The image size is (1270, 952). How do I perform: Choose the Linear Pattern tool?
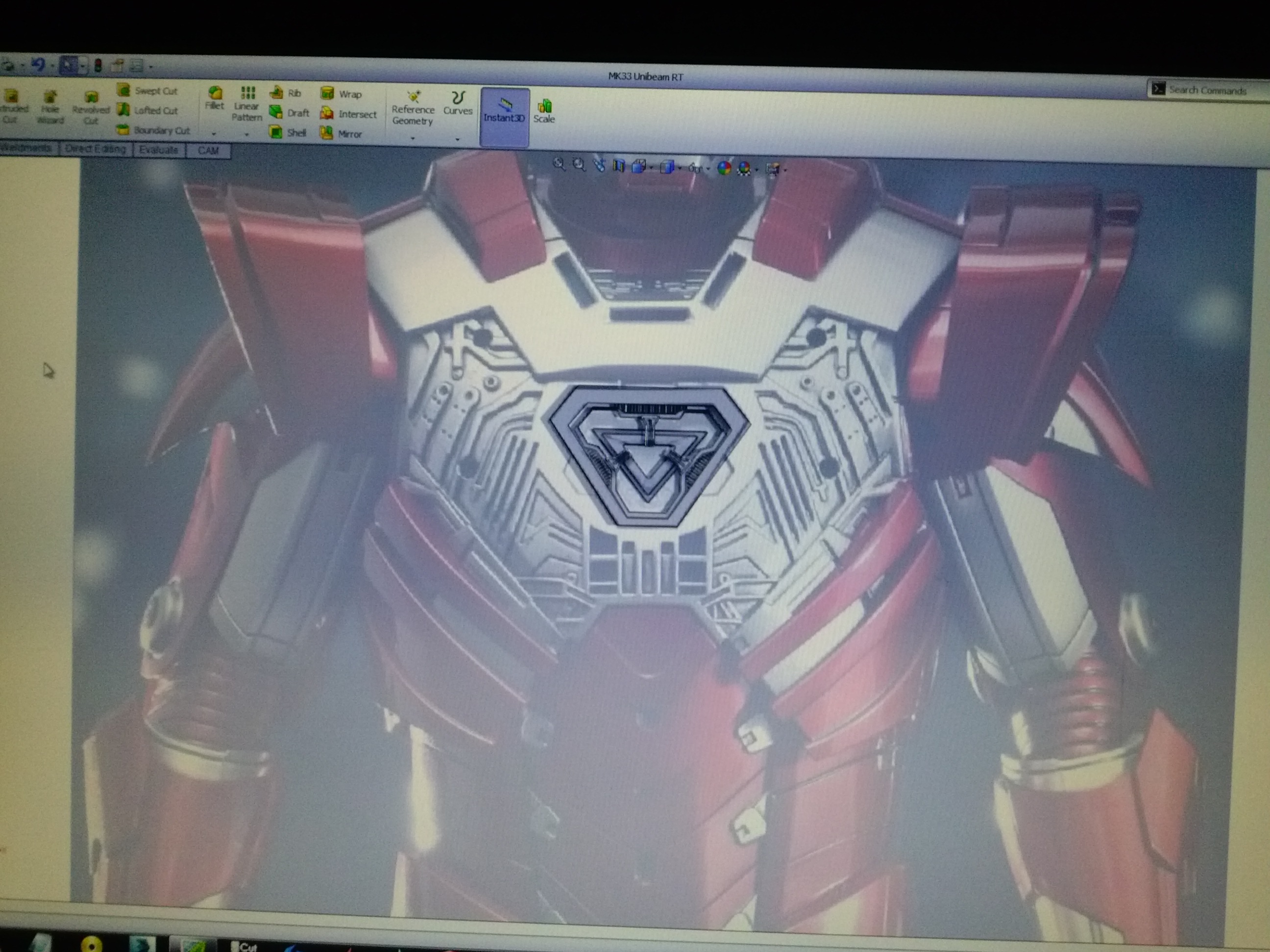pos(247,104)
